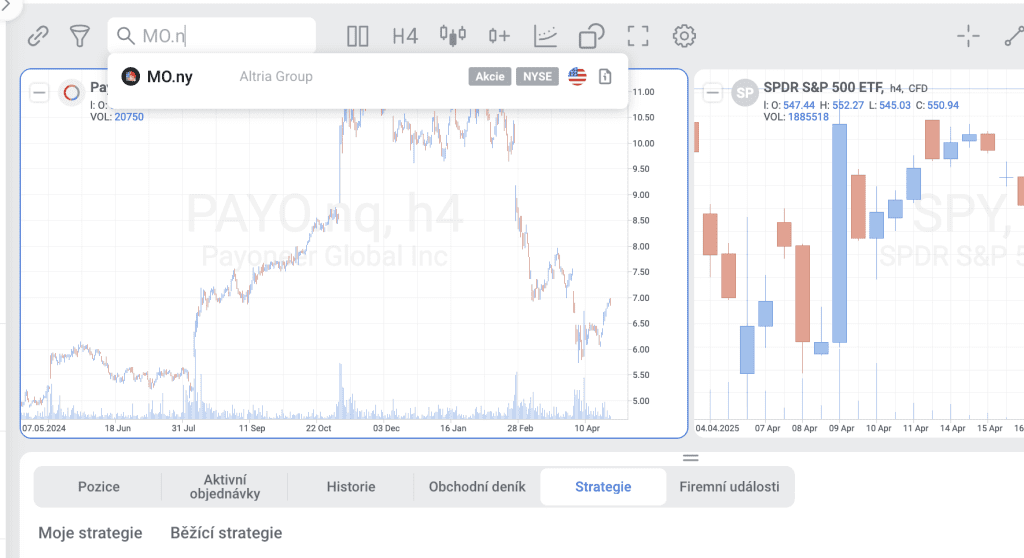Open the H4 timeframe selector
Viewport: 1024px width, 558px height.
[405, 36]
